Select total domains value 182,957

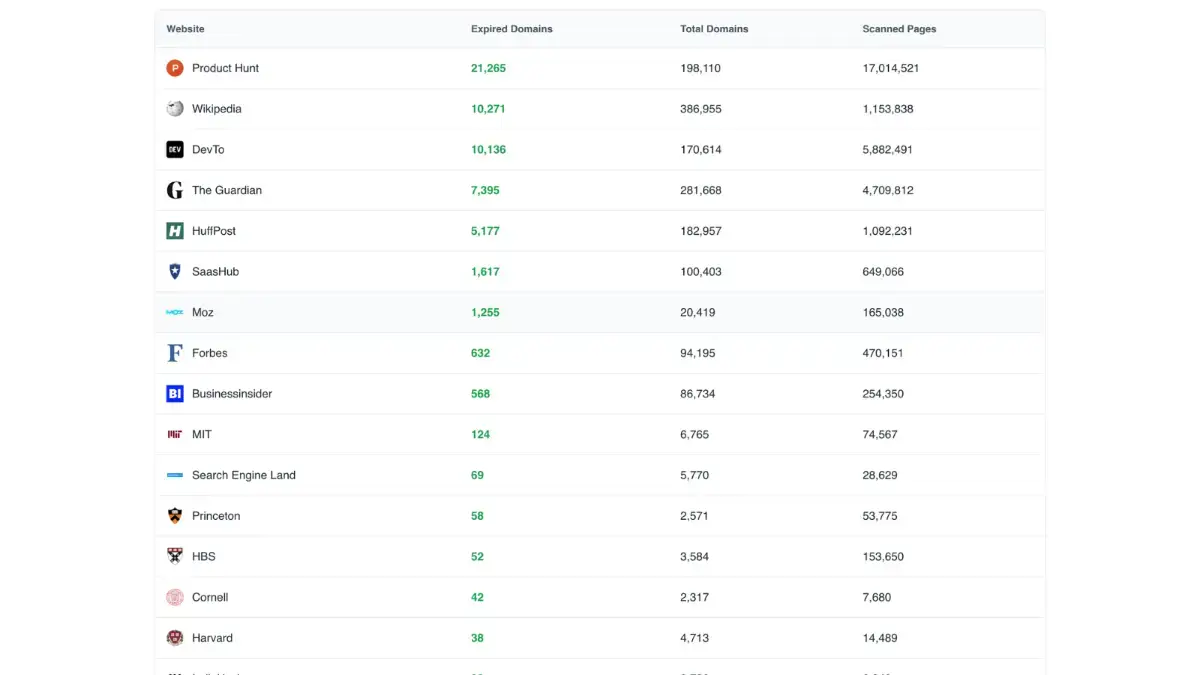[x=701, y=231]
